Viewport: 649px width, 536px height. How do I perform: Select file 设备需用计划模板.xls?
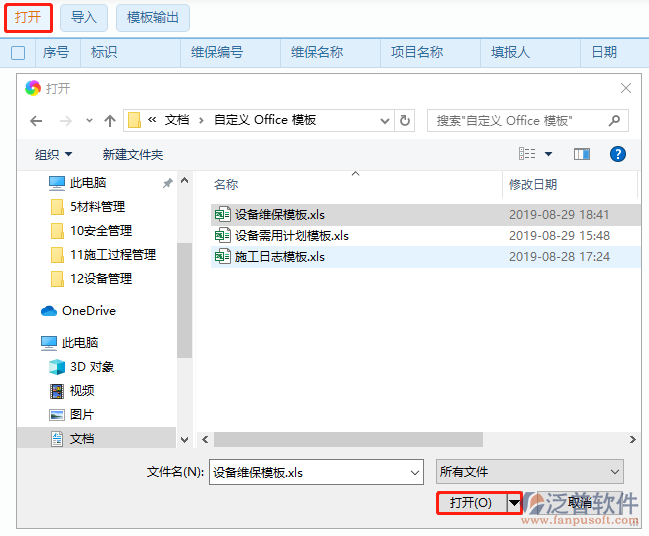pyautogui.click(x=425, y=236)
